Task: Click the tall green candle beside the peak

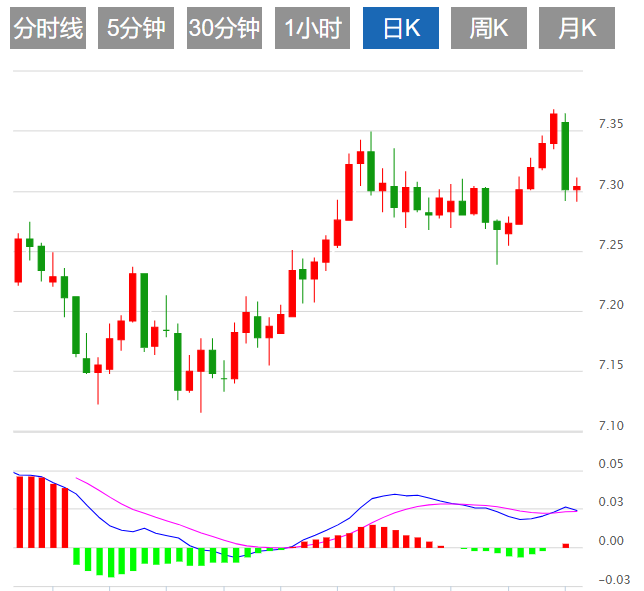Action: point(565,156)
